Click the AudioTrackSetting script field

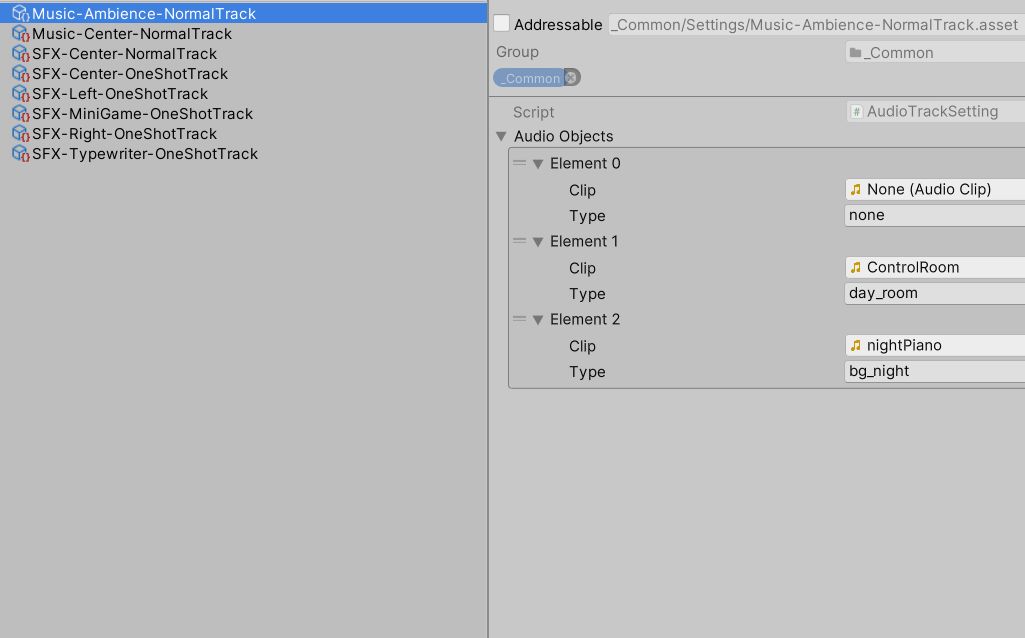(934, 112)
